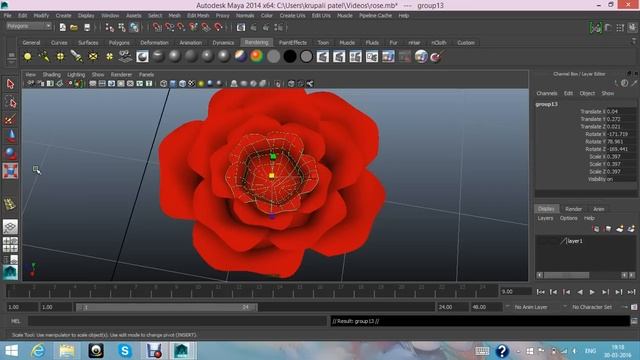The height and width of the screenshot is (360, 640).
Task: Click Options in Layer Editor
Action: pyautogui.click(x=568, y=218)
